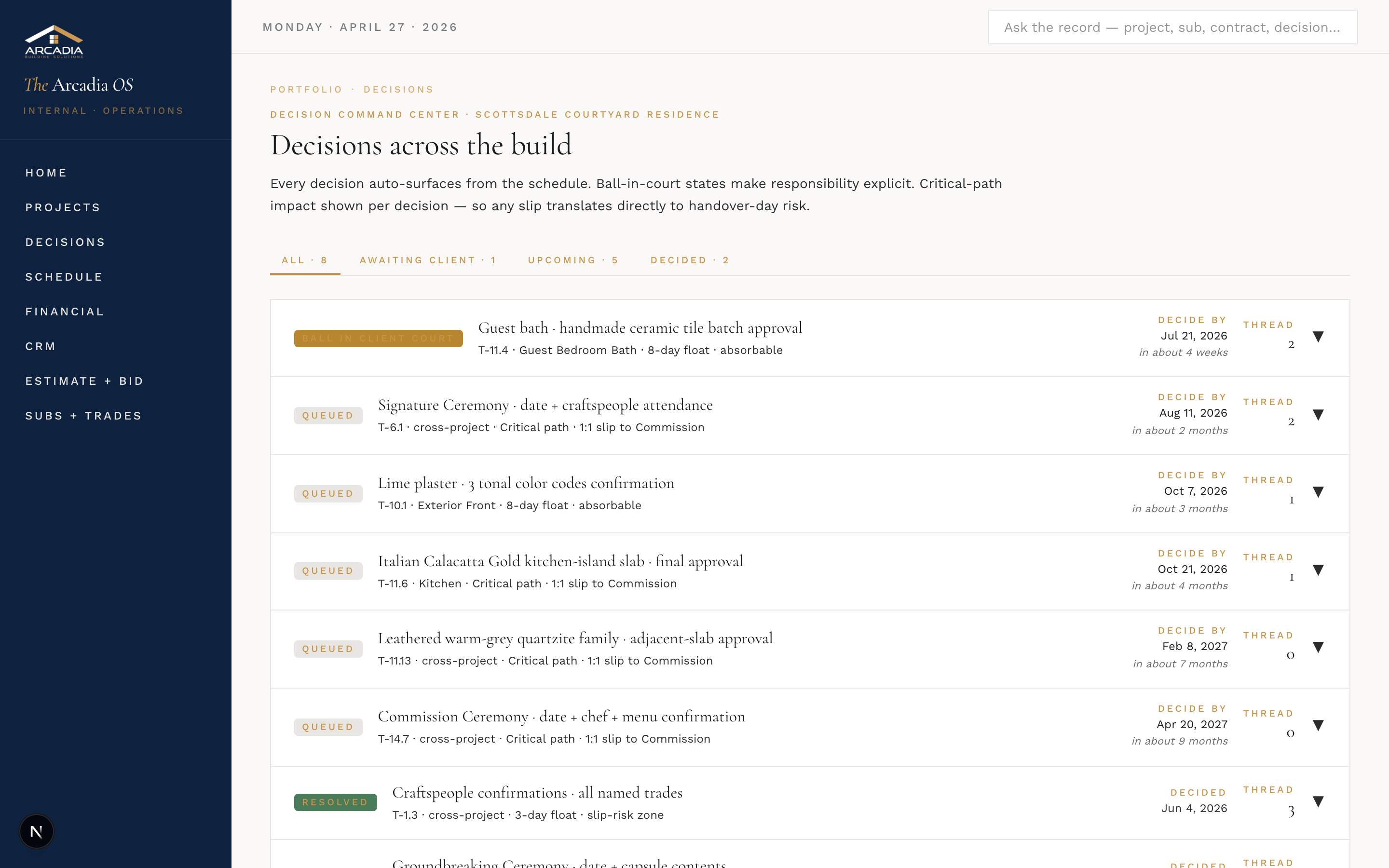The height and width of the screenshot is (868, 1389).
Task: Switch to the Awaiting Client tab
Action: coord(428,260)
